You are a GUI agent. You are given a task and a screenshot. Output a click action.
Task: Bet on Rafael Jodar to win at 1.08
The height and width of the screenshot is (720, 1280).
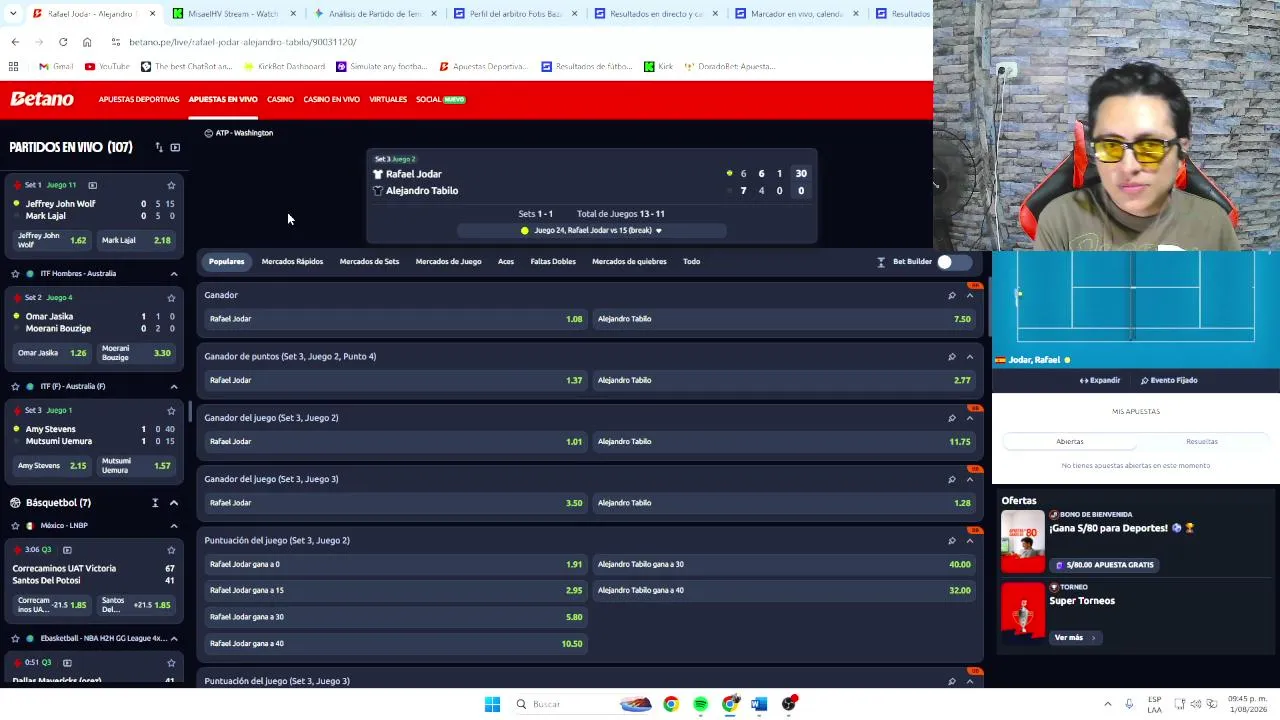pyautogui.click(x=395, y=319)
